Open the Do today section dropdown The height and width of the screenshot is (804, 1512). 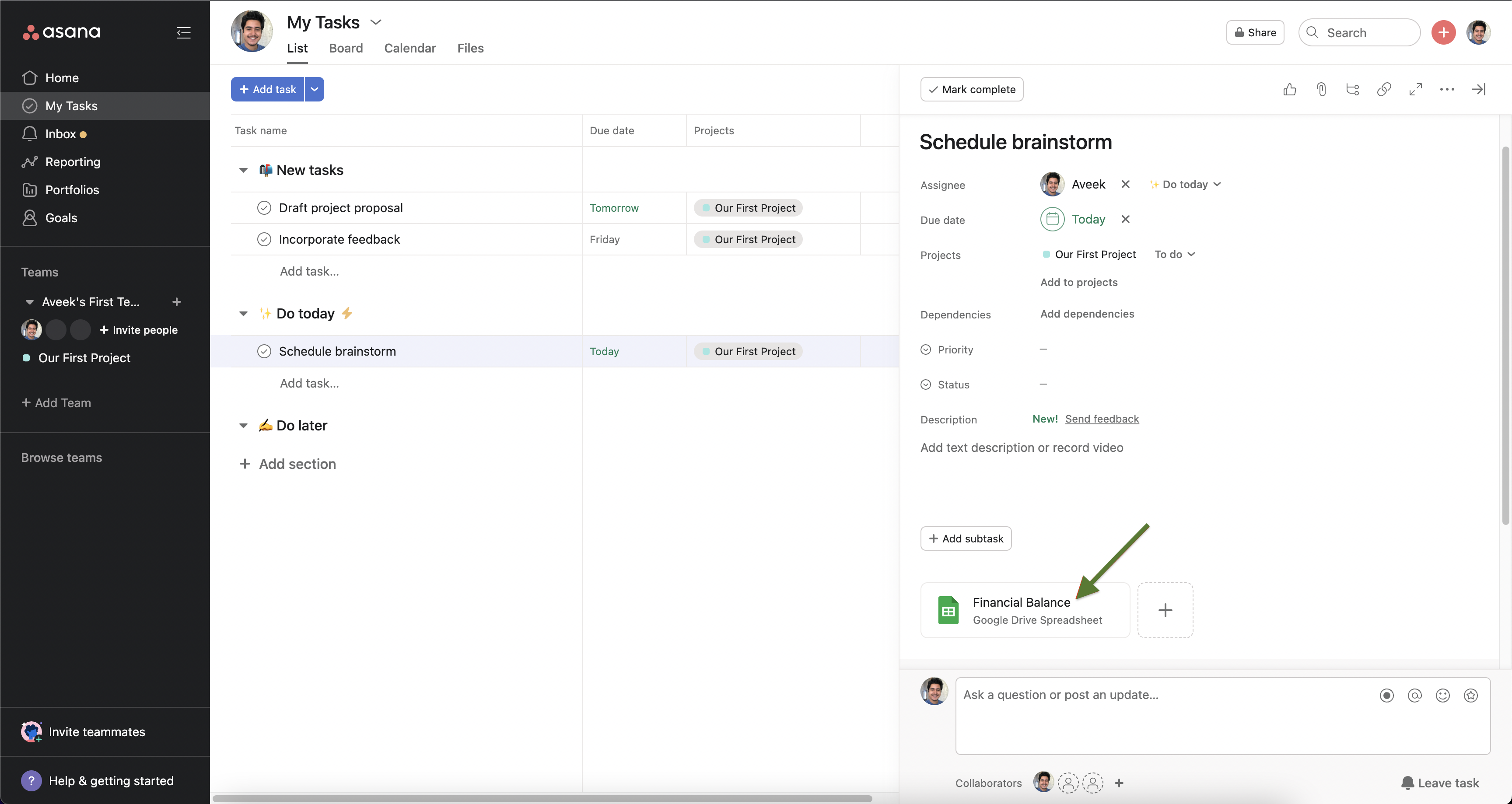click(x=1185, y=184)
